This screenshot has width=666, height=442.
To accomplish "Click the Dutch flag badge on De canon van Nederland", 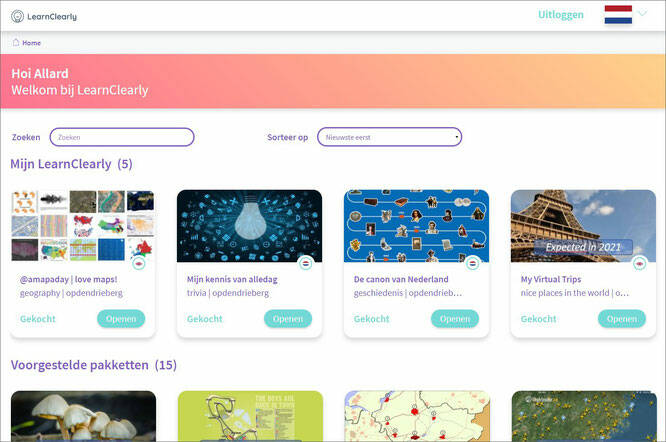I will coord(472,264).
